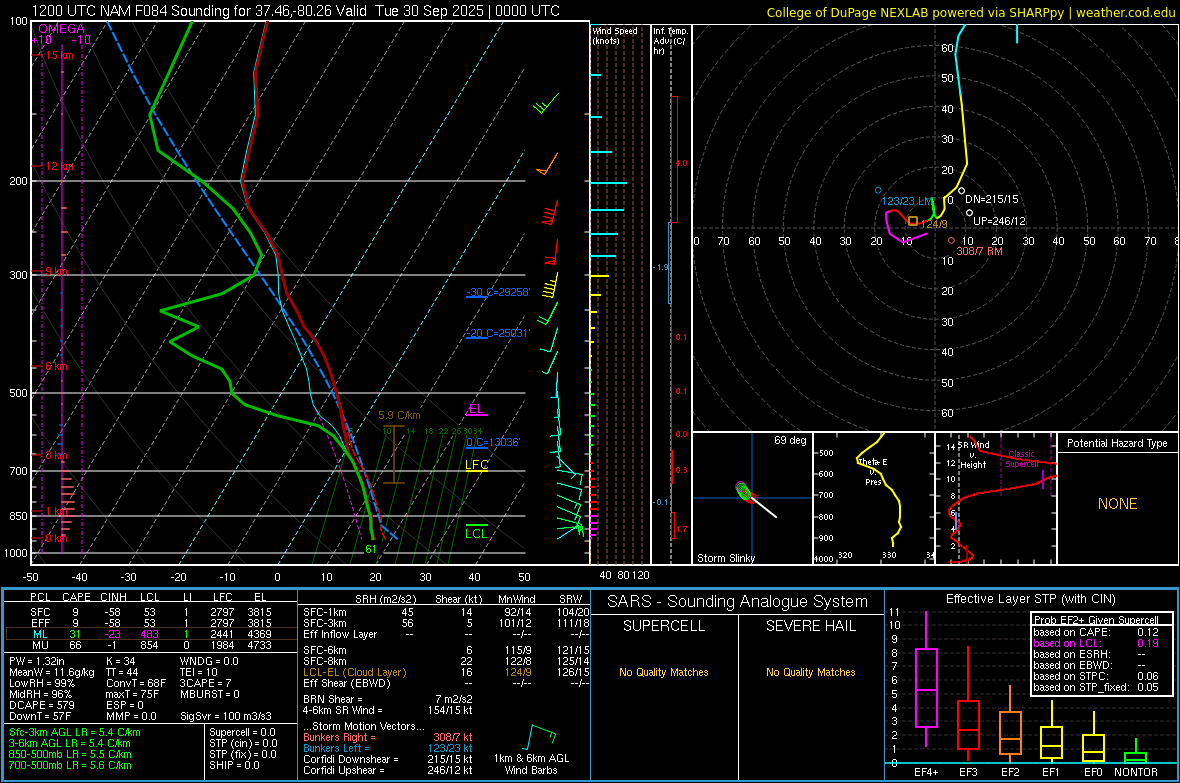Image resolution: width=1180 pixels, height=783 pixels.
Task: Click the UP=246/12 label on hodograph
Action: (999, 221)
